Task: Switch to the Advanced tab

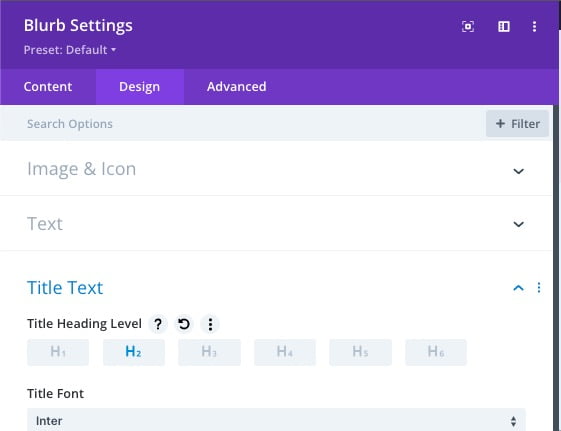Action: point(236,87)
